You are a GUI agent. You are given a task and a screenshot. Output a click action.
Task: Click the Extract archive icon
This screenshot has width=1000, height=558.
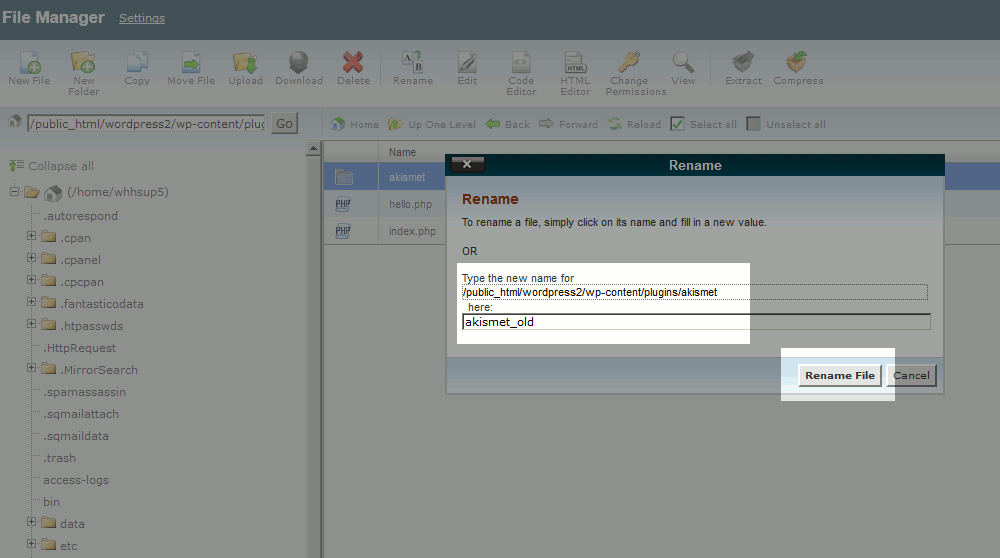pos(742,65)
